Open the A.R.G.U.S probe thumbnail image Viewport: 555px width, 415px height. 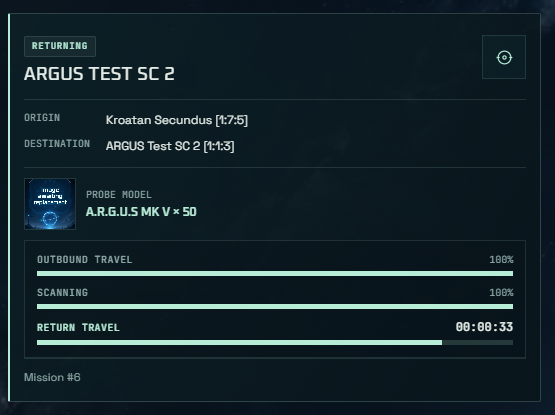point(50,204)
